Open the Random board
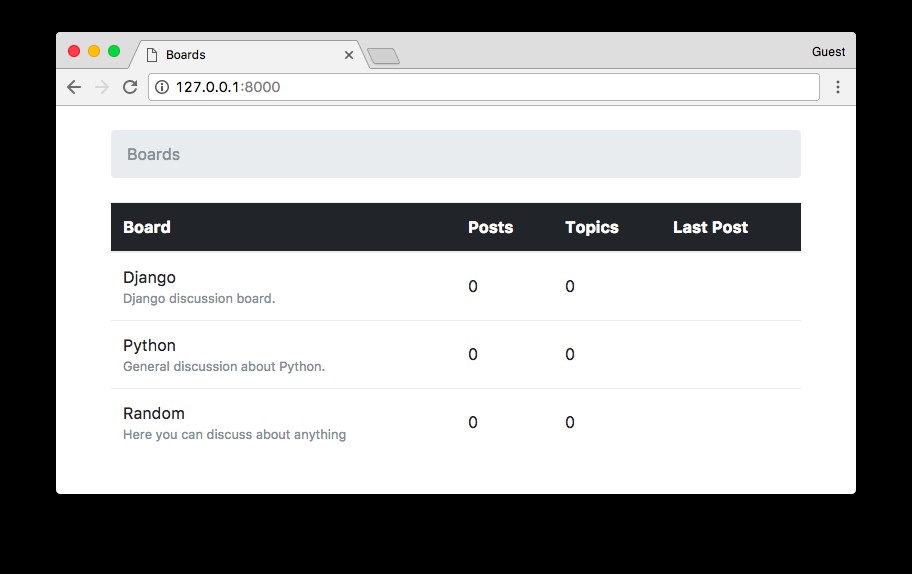 pyautogui.click(x=154, y=413)
